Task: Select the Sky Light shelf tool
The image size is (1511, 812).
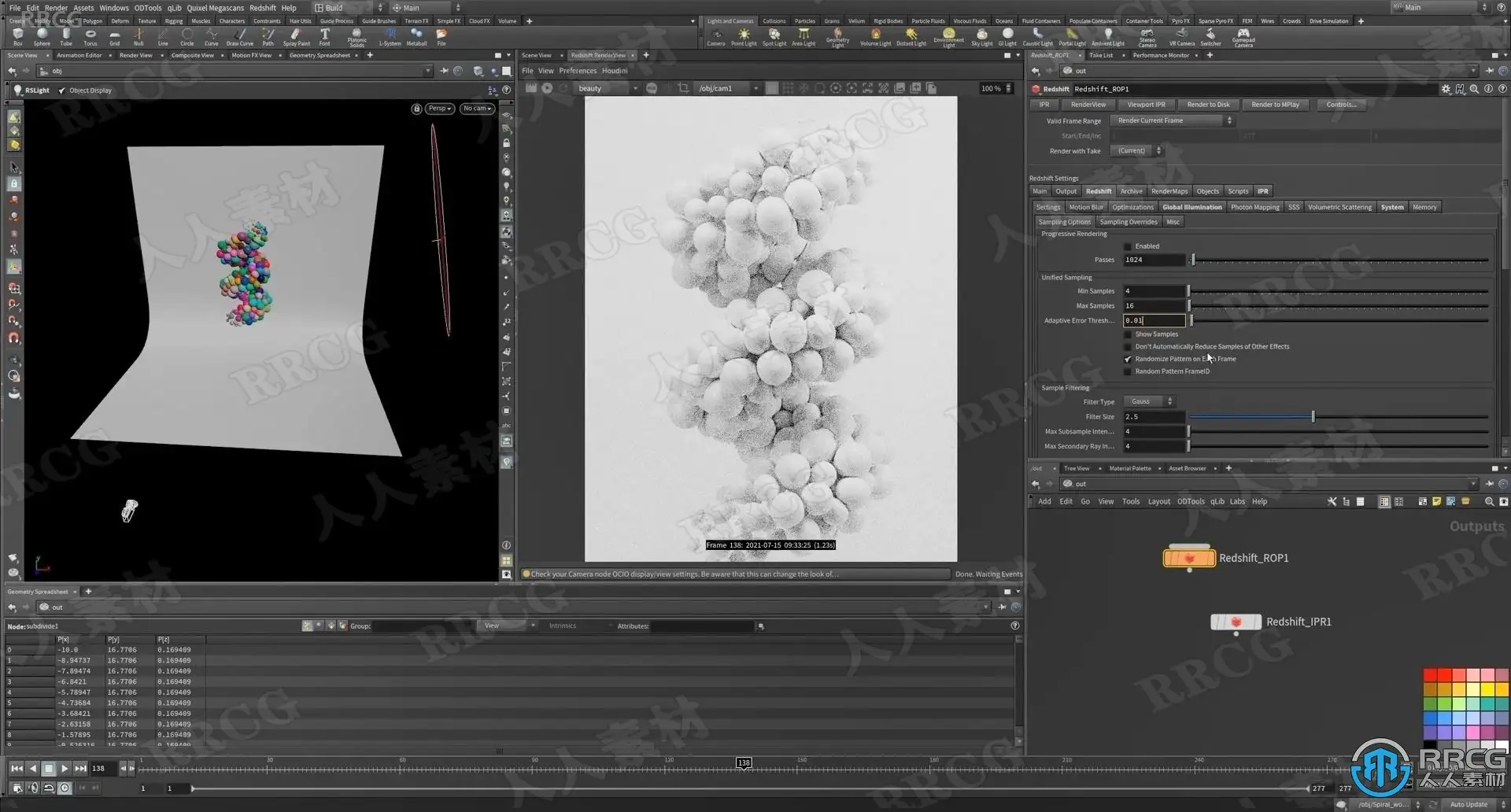Action: coord(981,37)
